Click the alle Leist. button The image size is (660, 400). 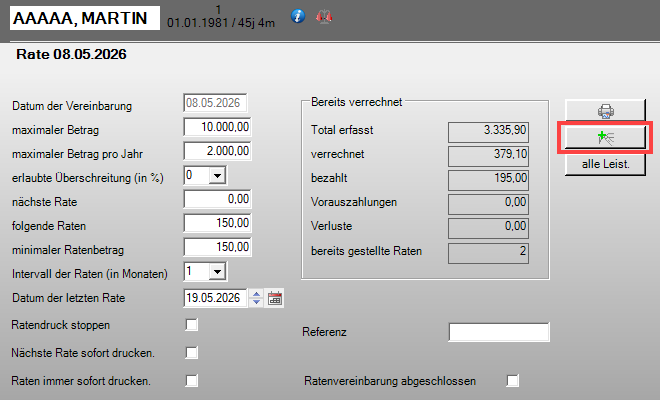[605, 164]
